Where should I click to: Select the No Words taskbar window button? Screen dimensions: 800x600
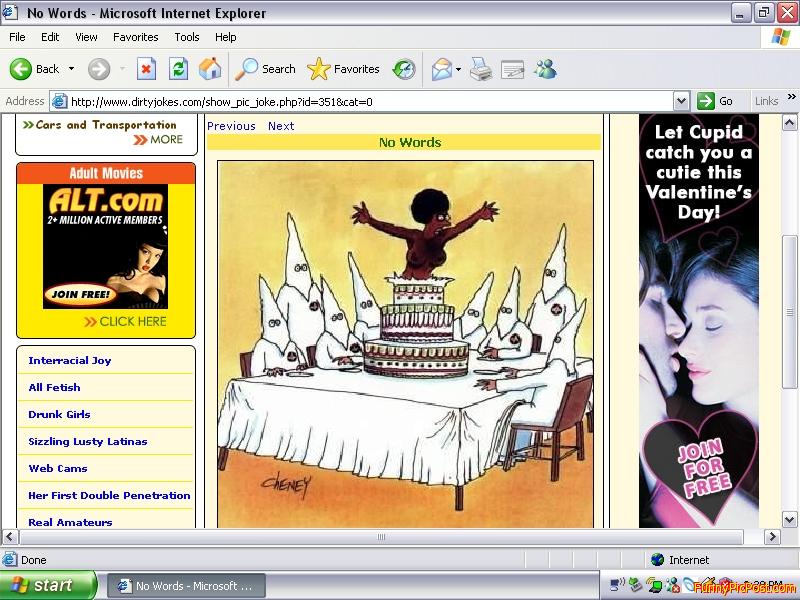tap(186, 586)
